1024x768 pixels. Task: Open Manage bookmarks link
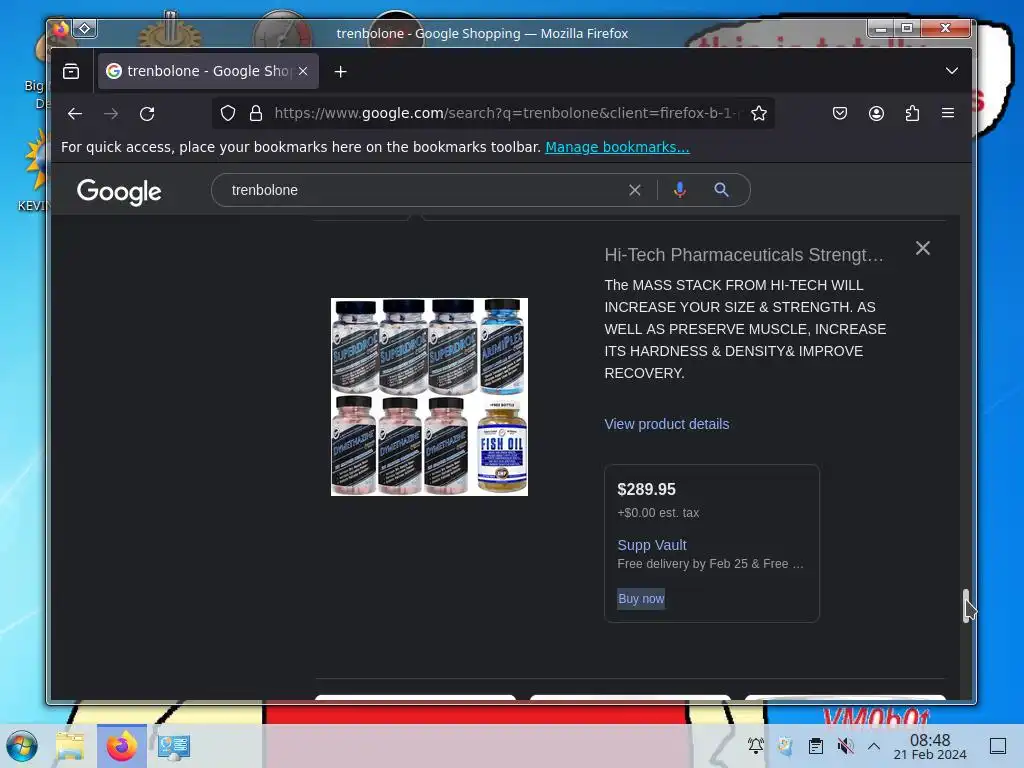[617, 147]
